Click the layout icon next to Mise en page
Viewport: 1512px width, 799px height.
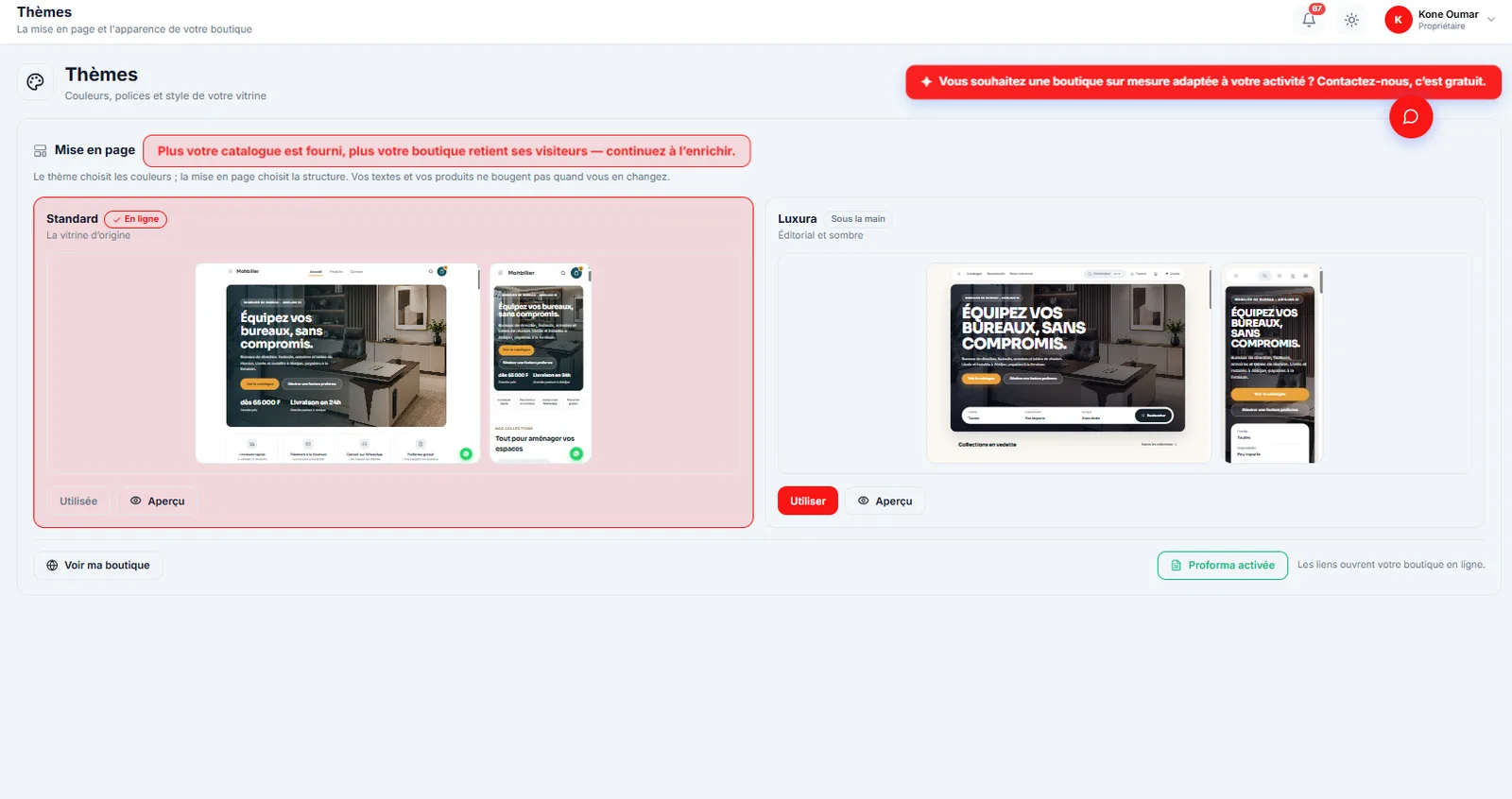[40, 151]
